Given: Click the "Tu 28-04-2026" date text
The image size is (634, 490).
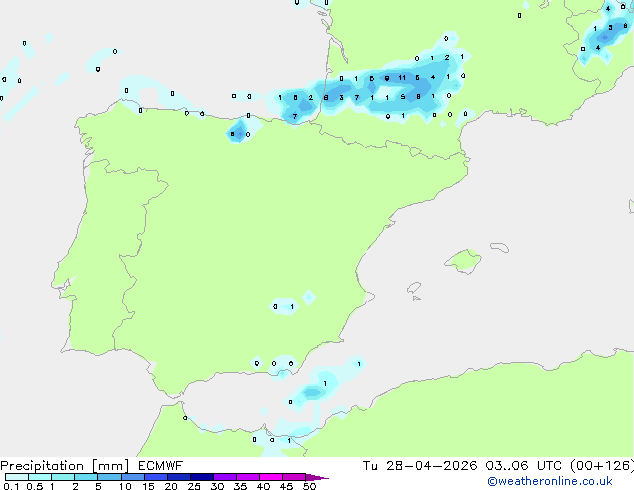Looking at the screenshot, I should click(420, 465).
